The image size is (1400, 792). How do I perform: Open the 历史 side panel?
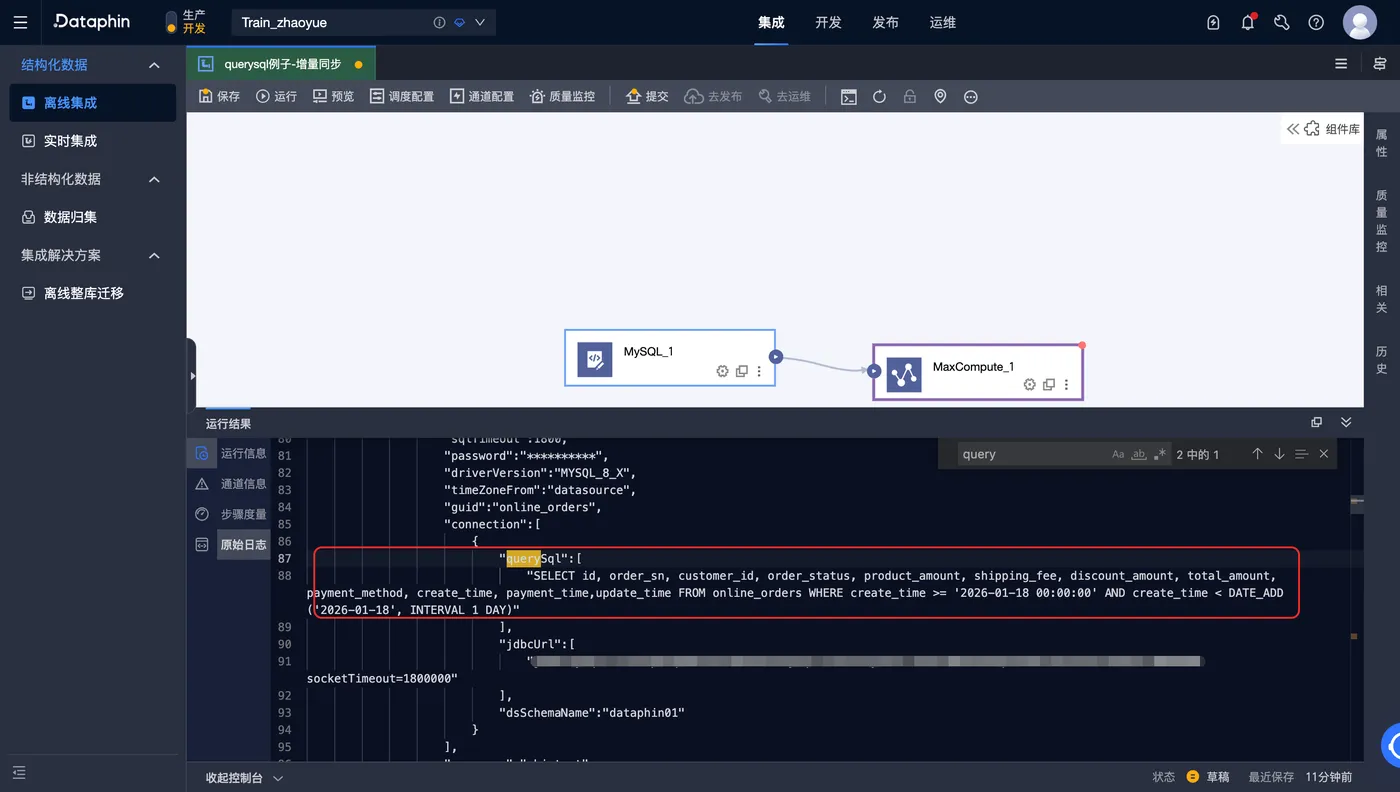1382,360
